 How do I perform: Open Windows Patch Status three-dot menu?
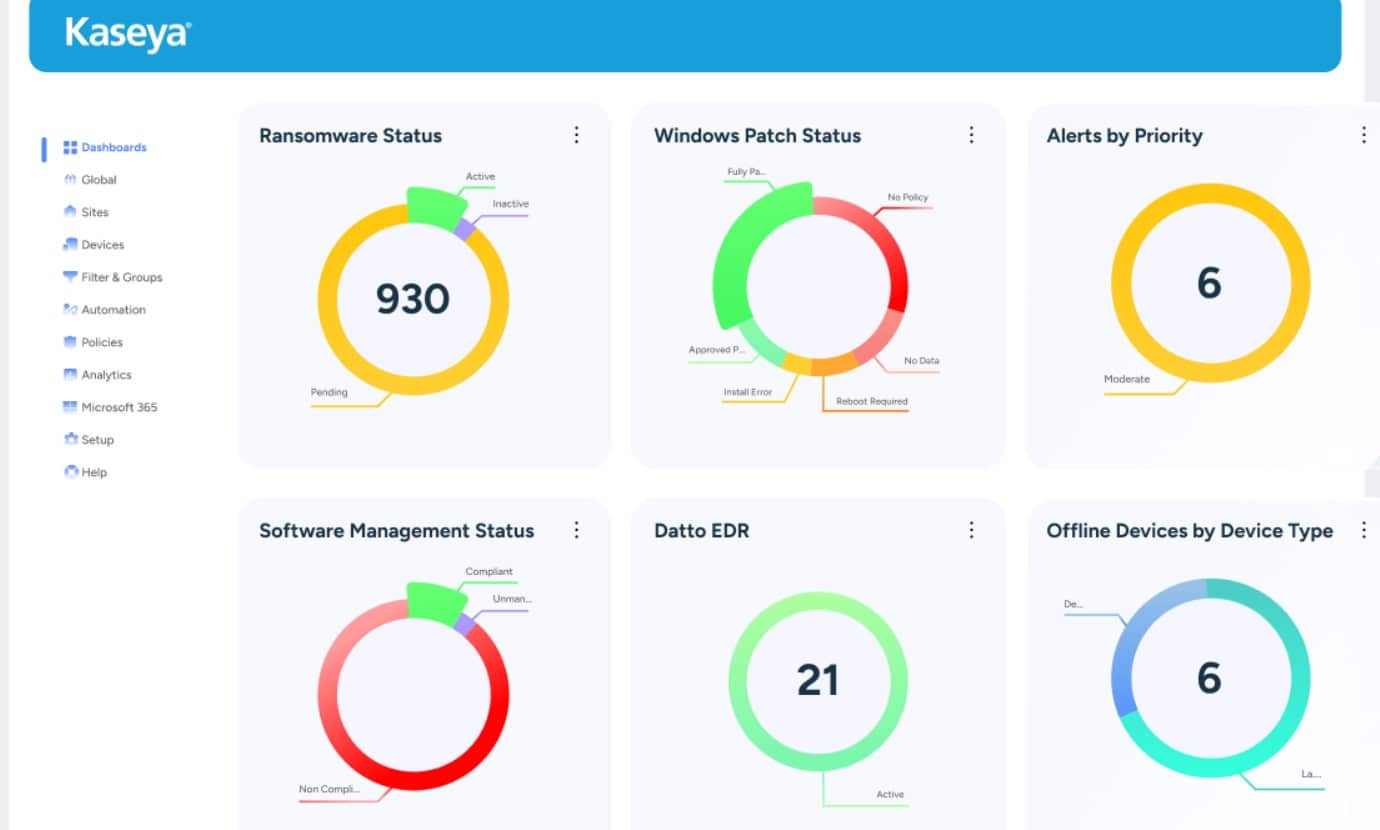click(x=971, y=135)
